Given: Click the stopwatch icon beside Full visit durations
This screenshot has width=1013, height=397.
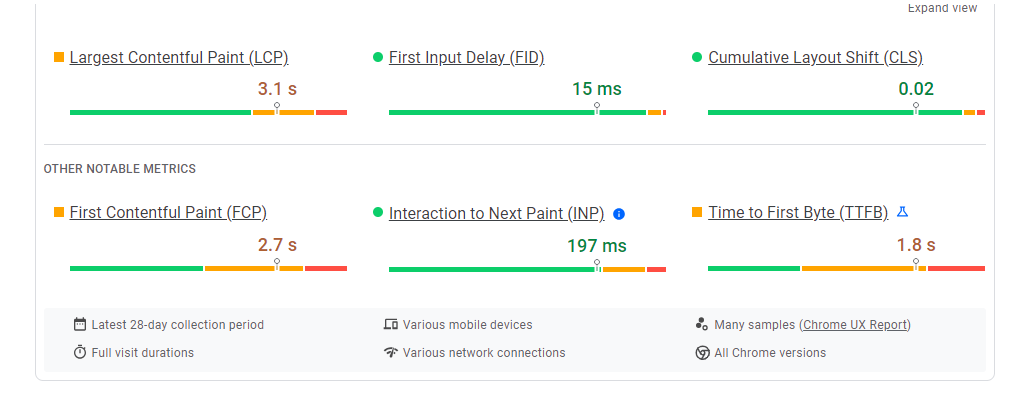Looking at the screenshot, I should tap(80, 352).
